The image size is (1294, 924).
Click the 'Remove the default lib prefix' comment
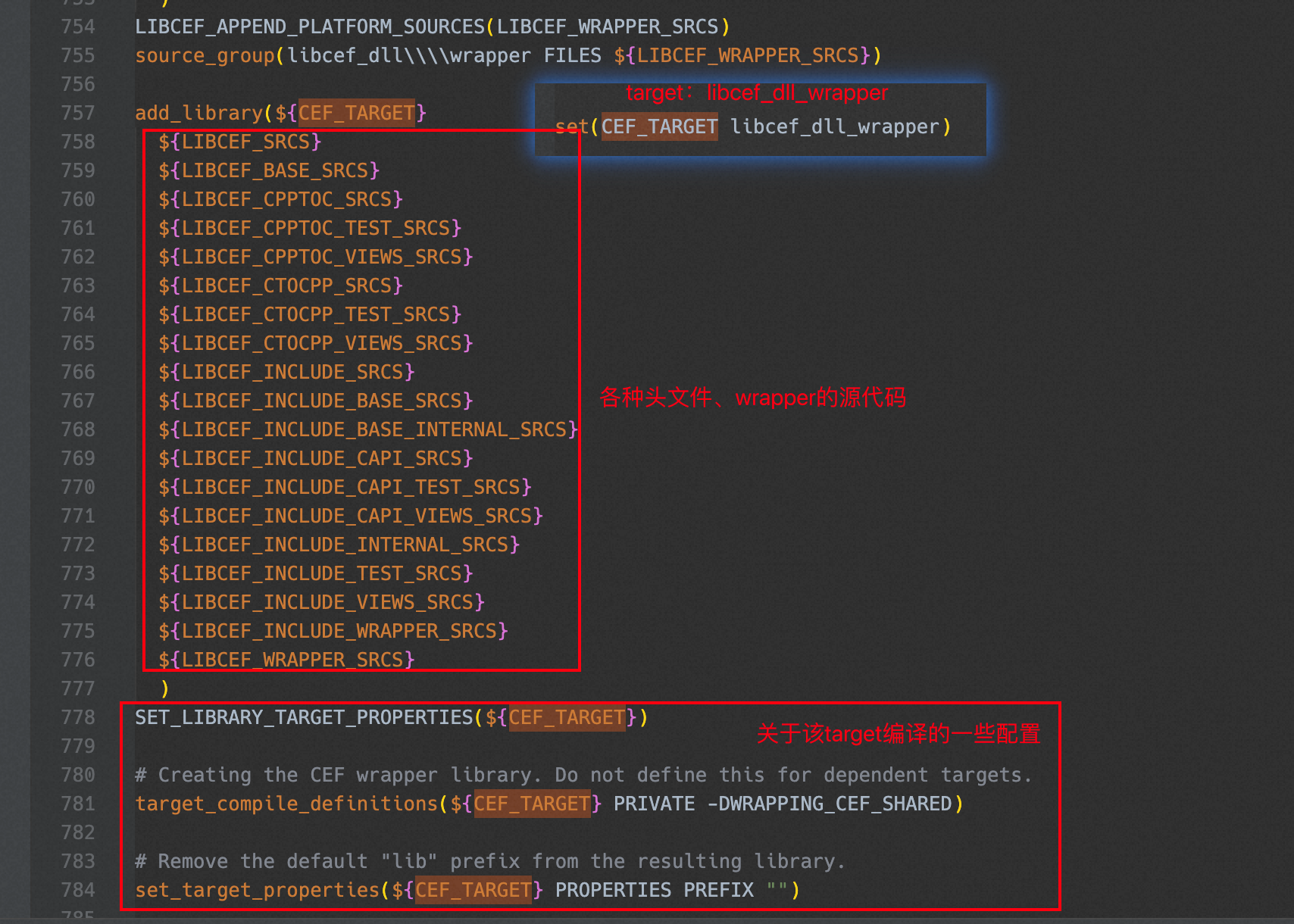pos(490,861)
